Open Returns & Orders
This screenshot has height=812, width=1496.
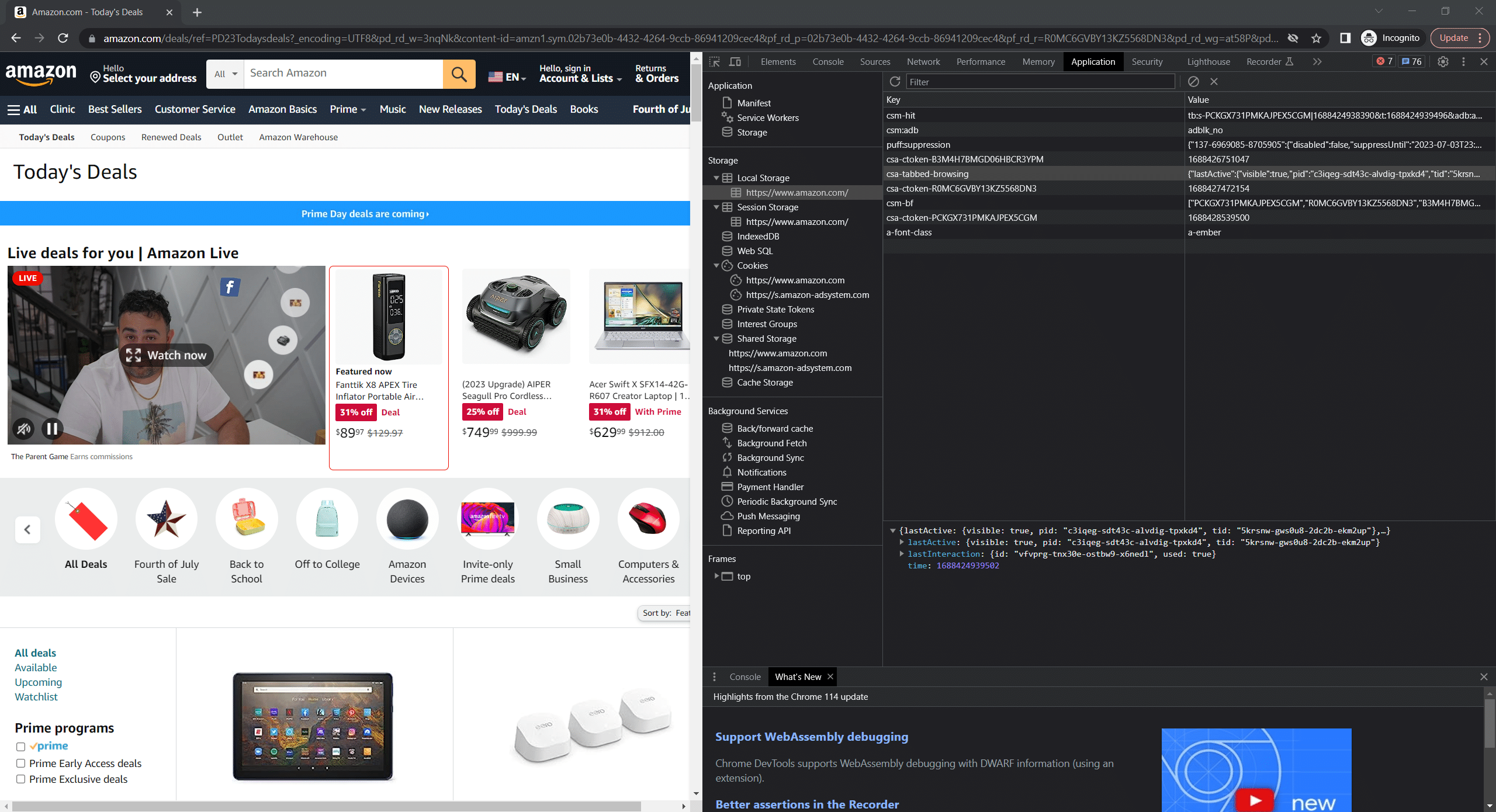pos(657,74)
